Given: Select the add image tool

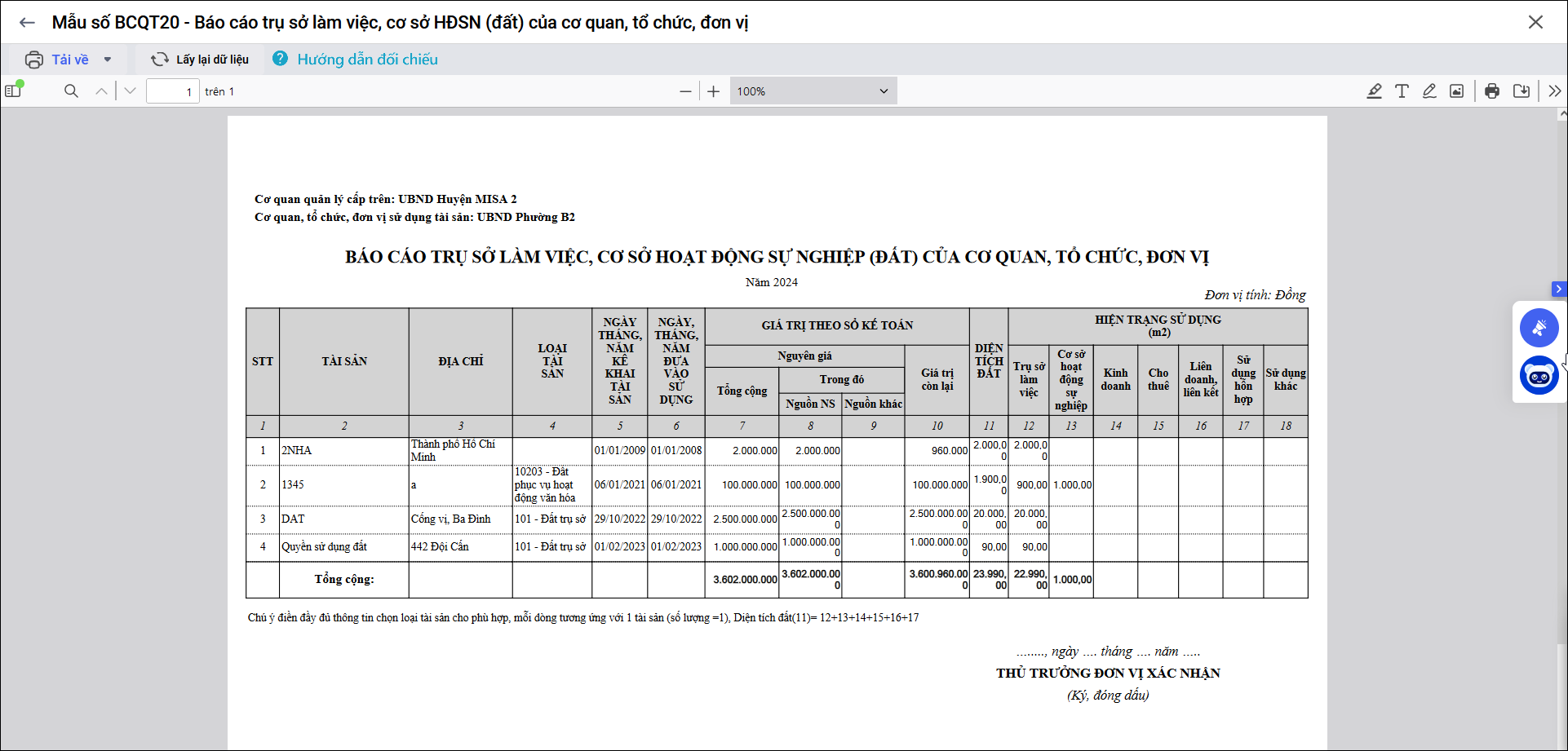Looking at the screenshot, I should point(1456,91).
